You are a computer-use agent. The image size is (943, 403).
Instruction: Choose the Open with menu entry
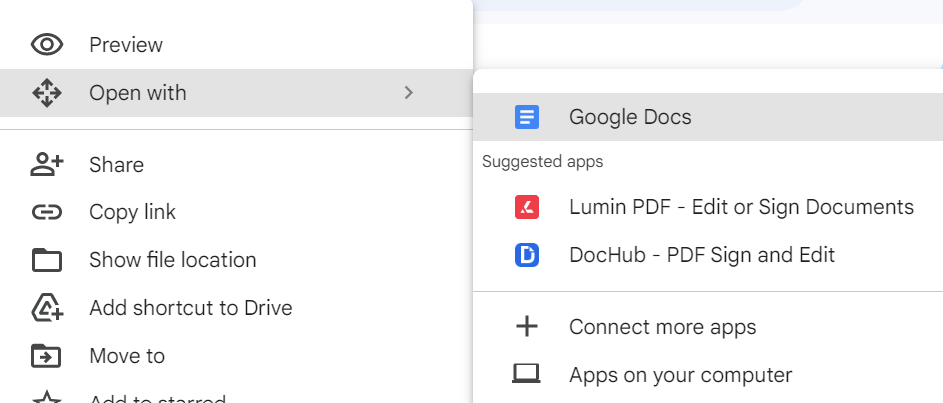tap(236, 93)
